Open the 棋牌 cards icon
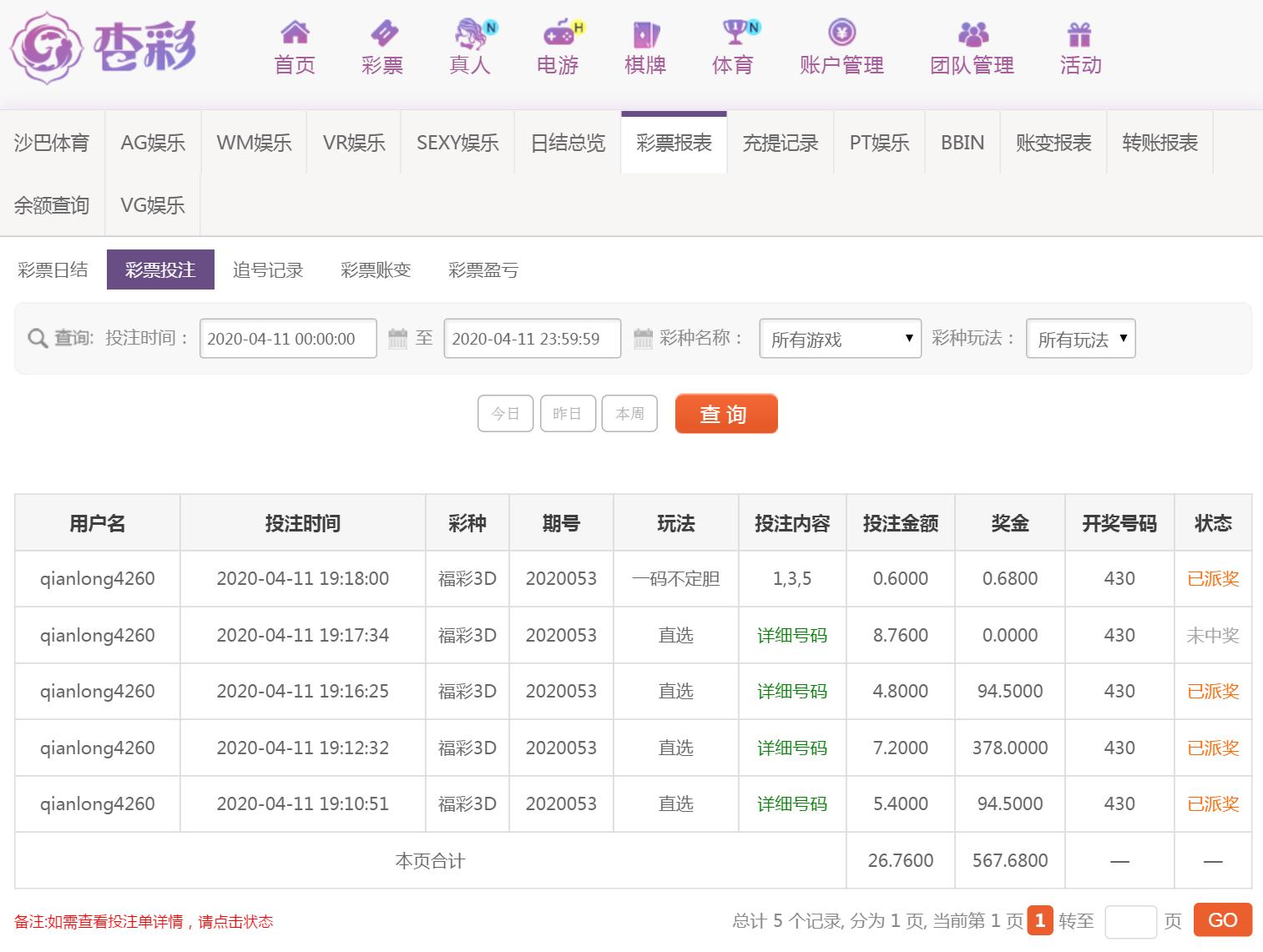The height and width of the screenshot is (952, 1263). 645,33
